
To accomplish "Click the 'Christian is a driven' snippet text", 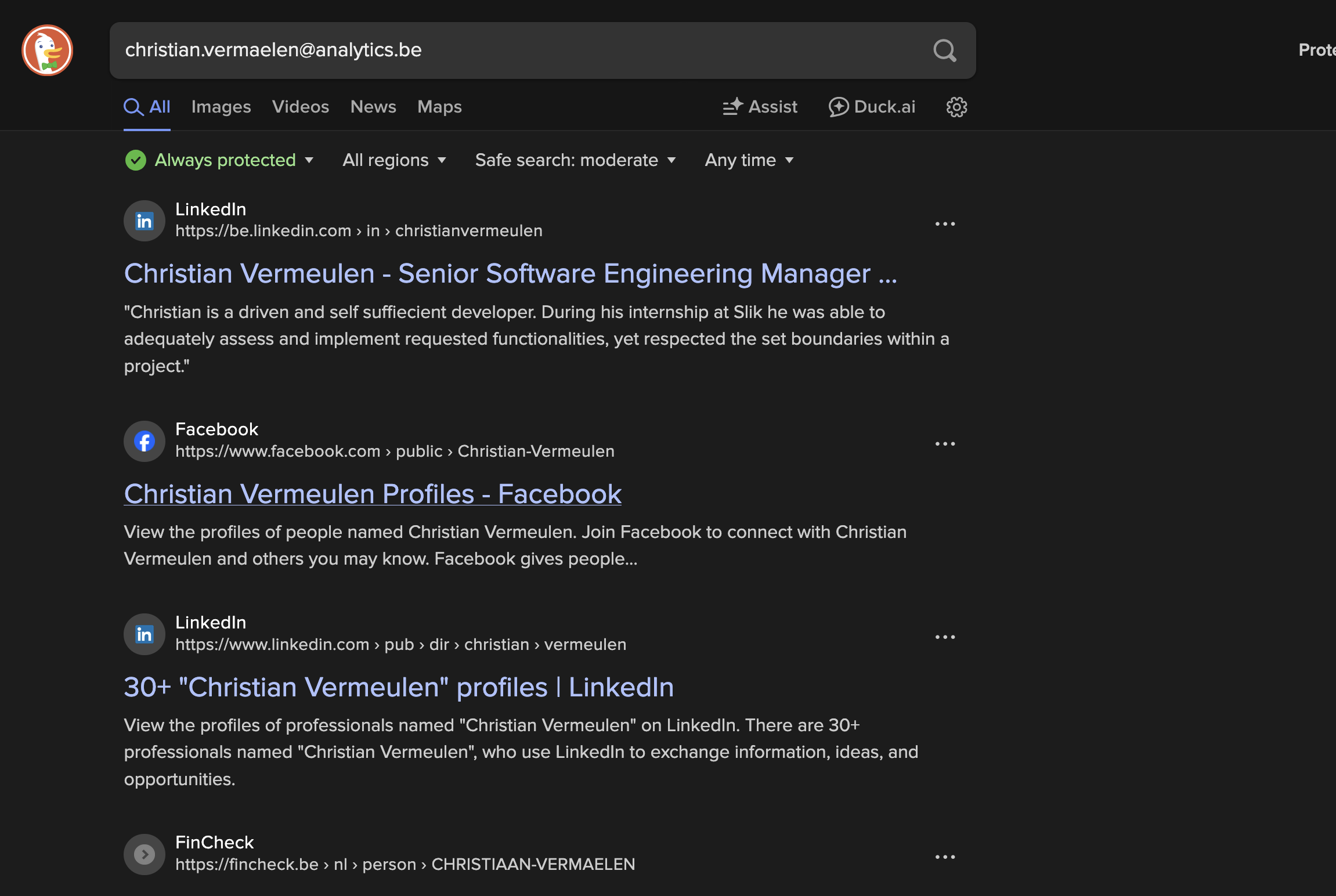I will click(536, 339).
